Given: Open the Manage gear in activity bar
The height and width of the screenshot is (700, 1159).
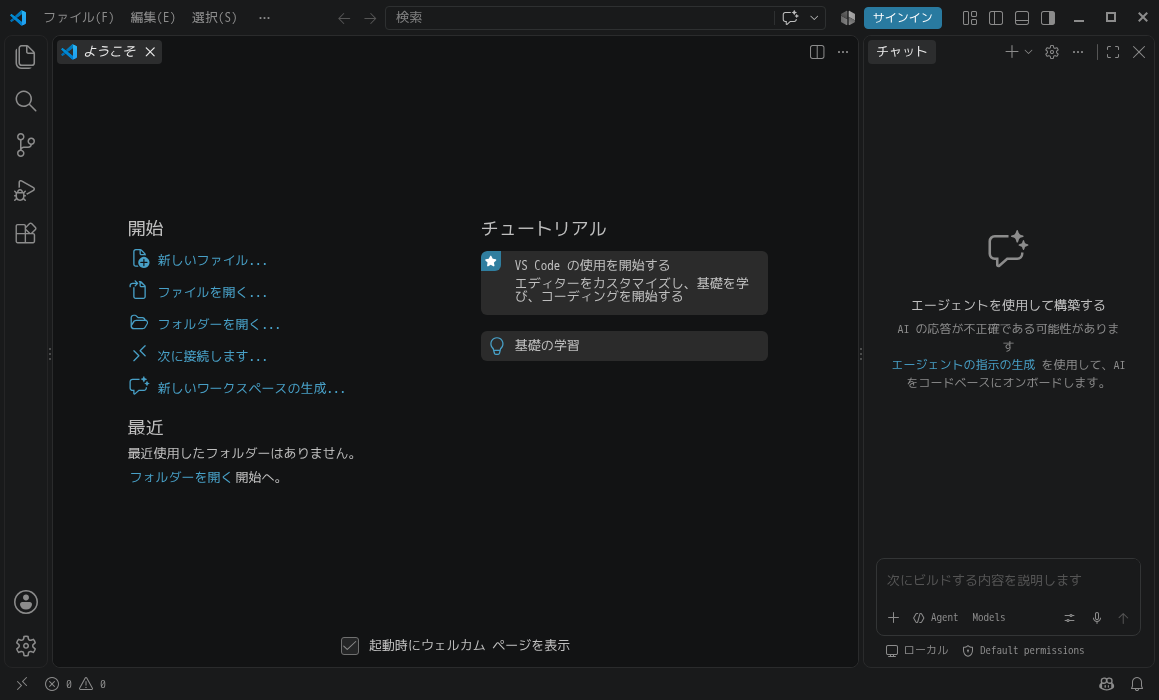Looking at the screenshot, I should tap(26, 645).
